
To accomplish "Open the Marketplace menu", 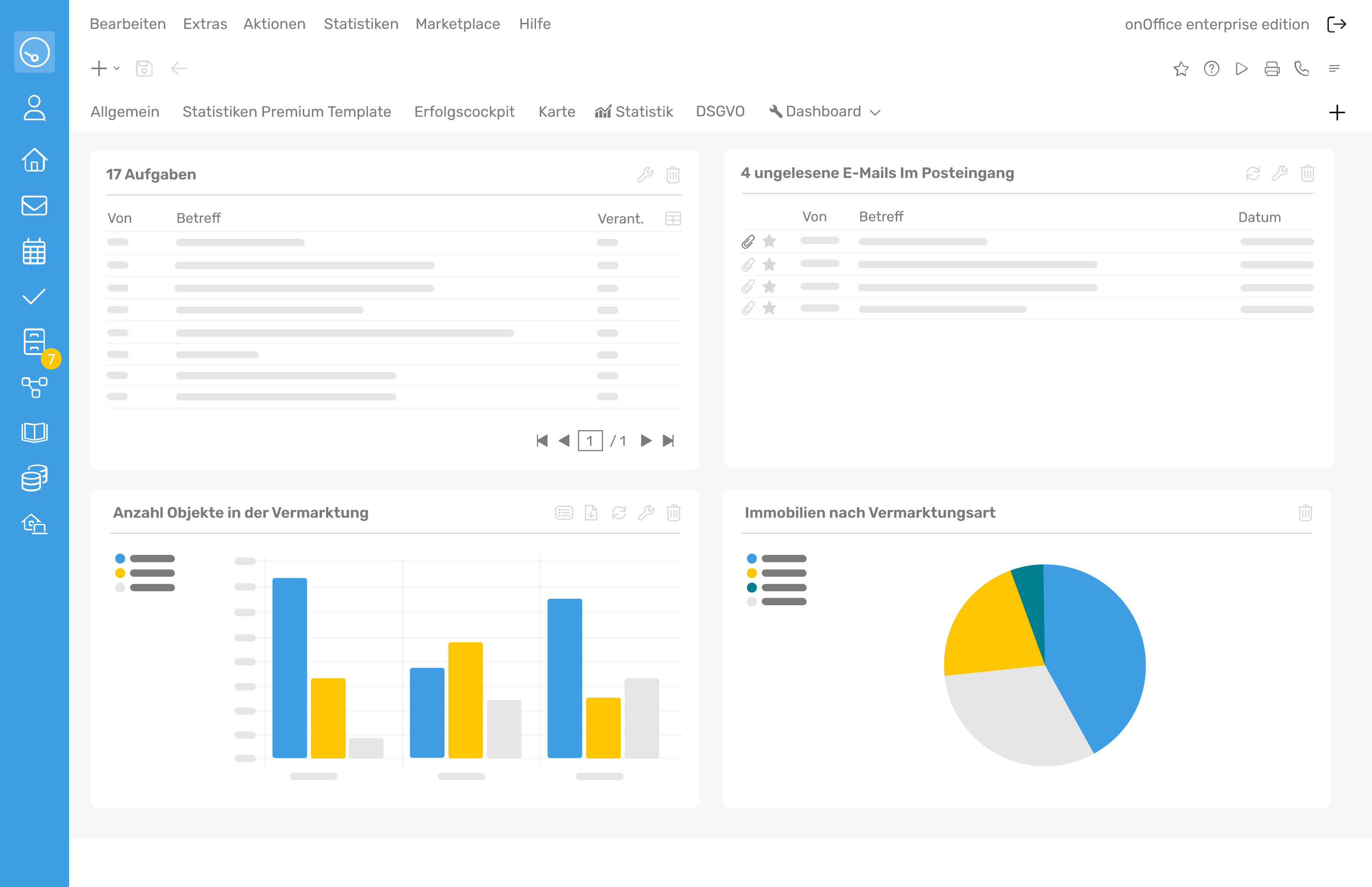I will (458, 24).
